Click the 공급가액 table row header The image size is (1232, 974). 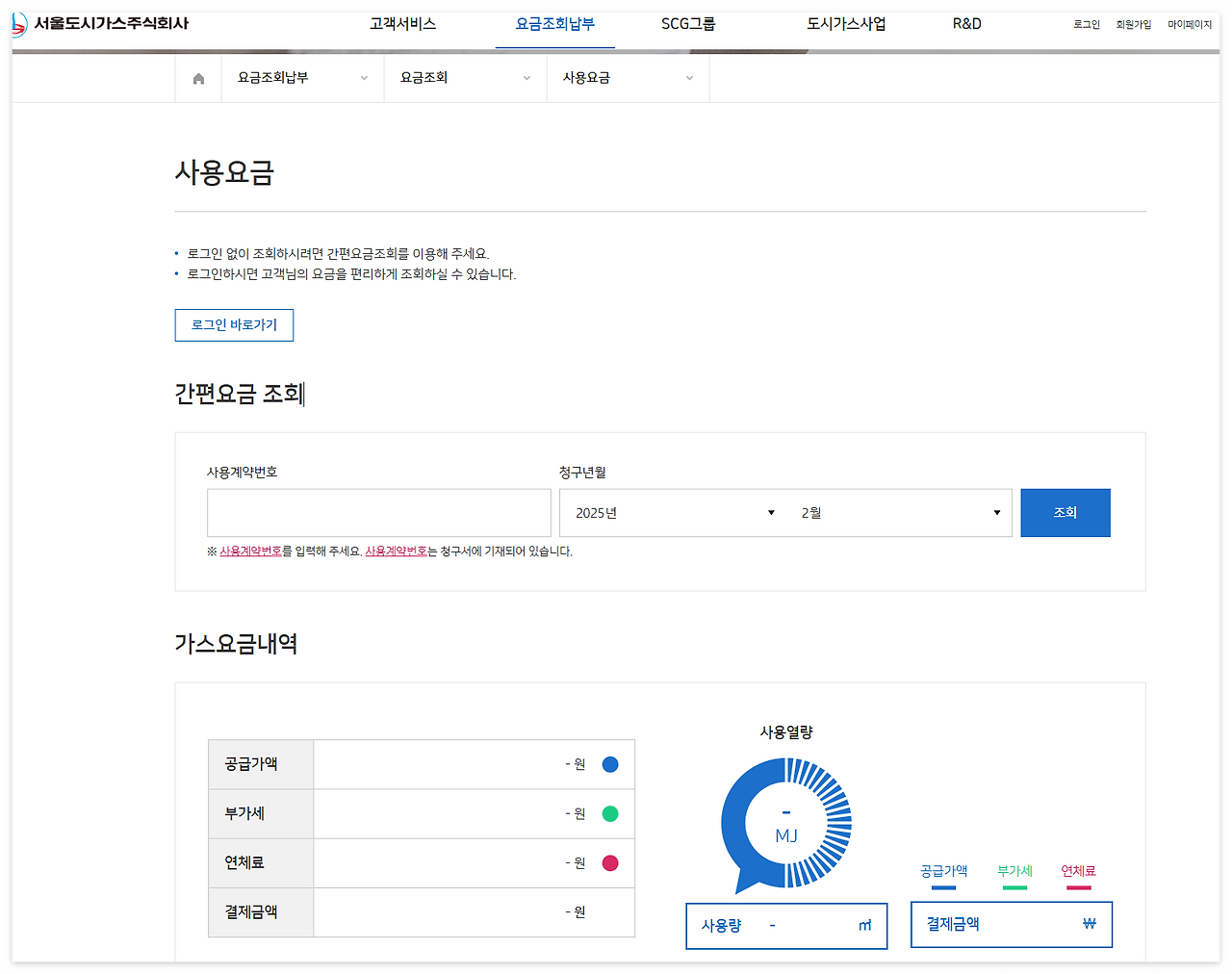point(261,764)
